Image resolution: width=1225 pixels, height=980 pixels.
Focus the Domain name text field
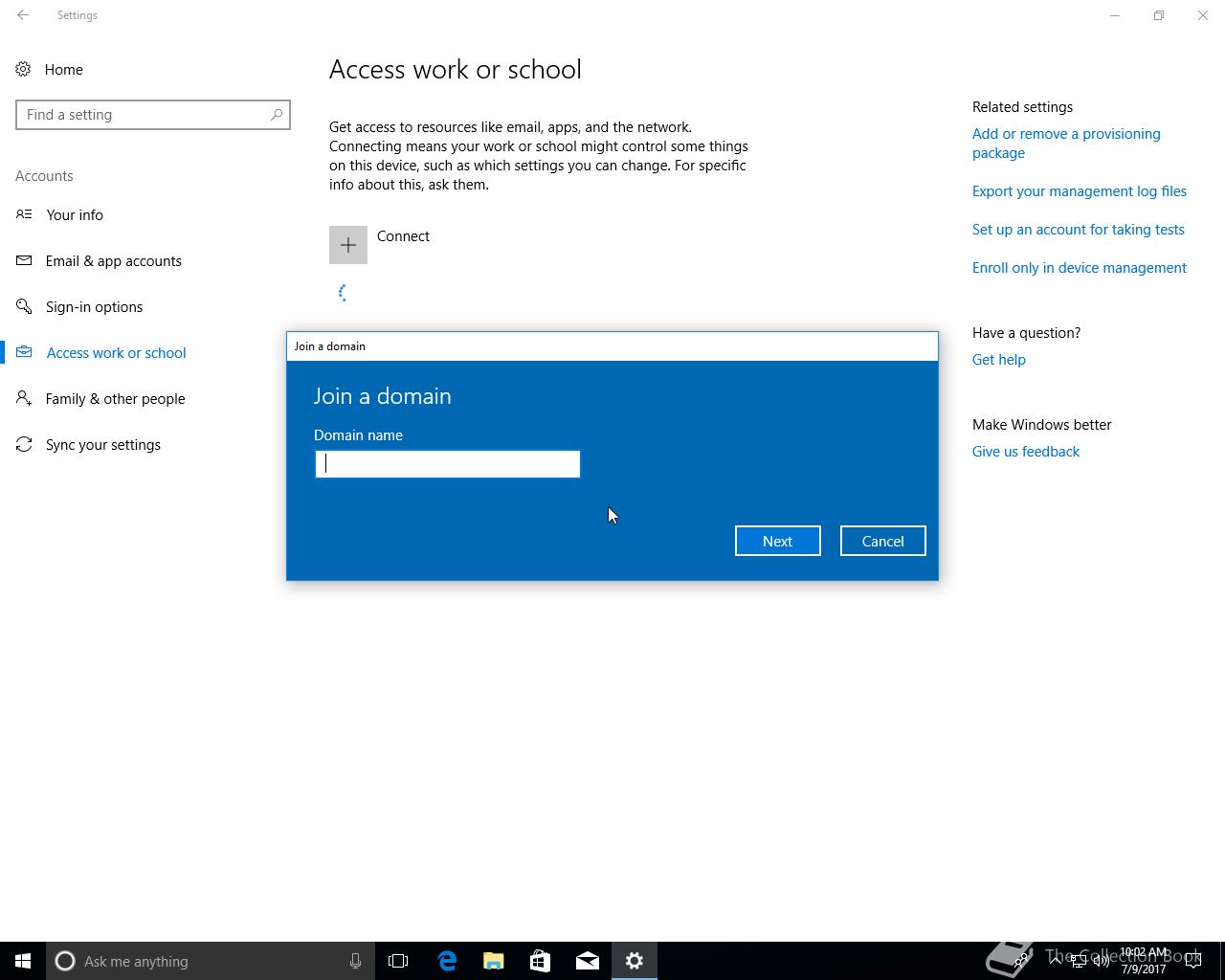click(x=448, y=464)
